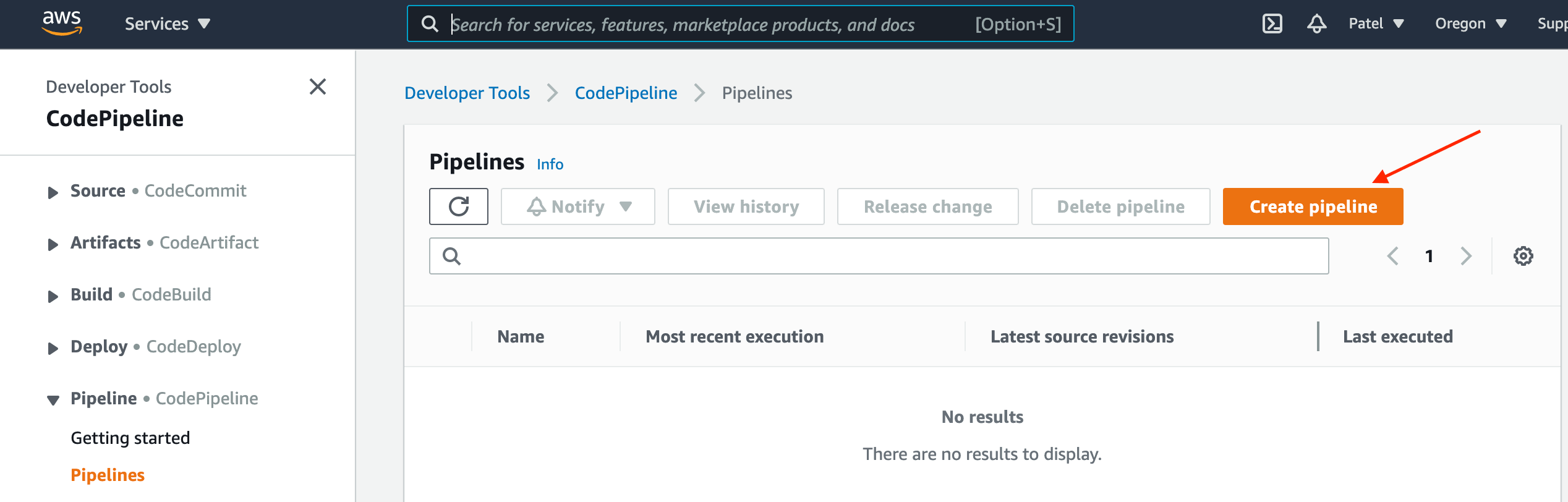Go to next page of pipelines

(1466, 256)
